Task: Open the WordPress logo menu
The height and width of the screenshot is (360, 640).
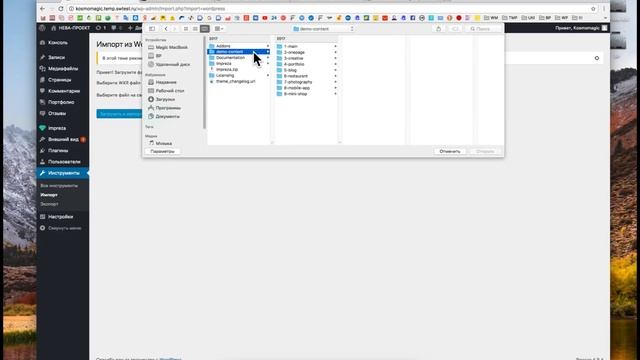Action: (42, 28)
